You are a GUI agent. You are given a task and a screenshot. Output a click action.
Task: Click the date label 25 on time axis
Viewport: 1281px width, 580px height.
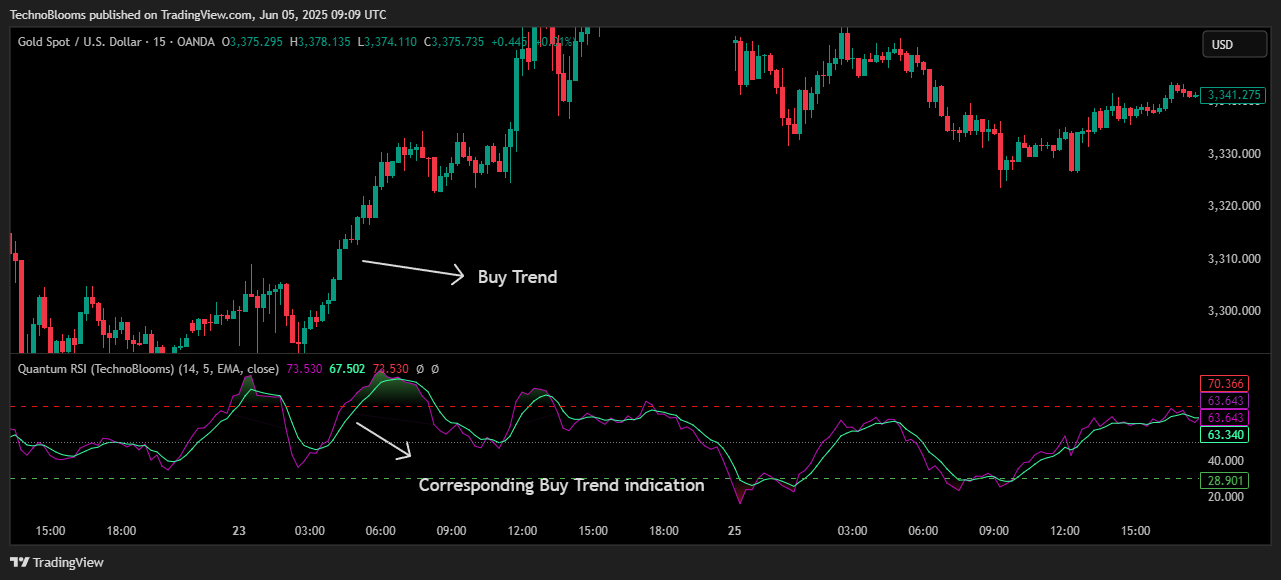pyautogui.click(x=735, y=531)
